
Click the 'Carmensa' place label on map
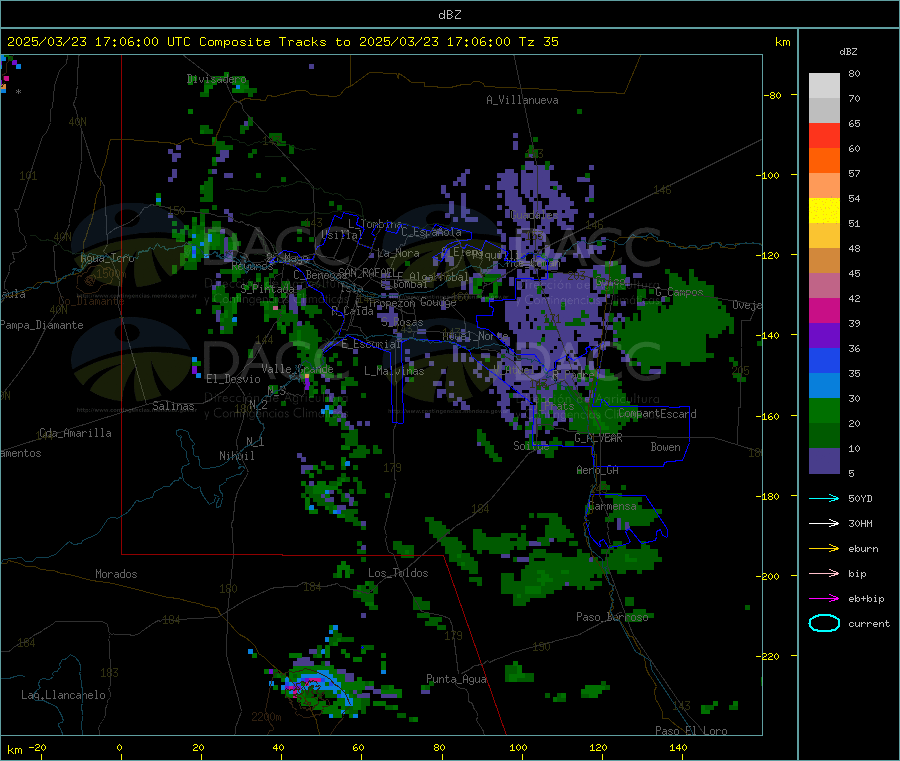coord(612,506)
